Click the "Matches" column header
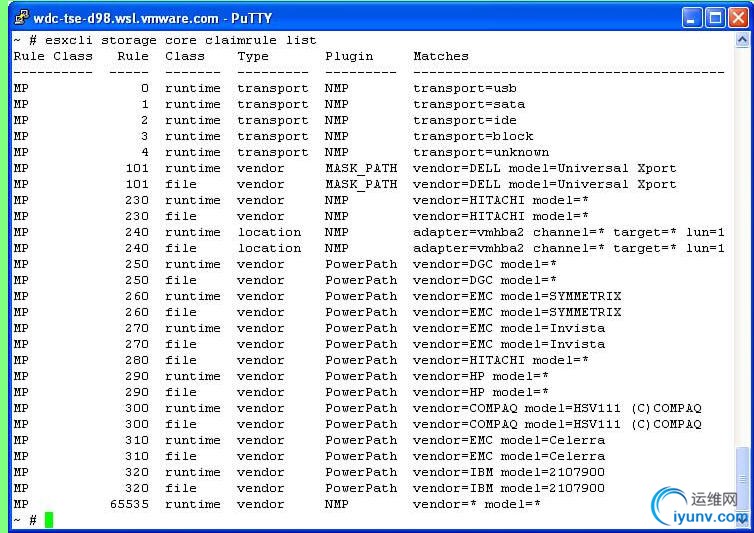754x533 pixels. (x=441, y=56)
